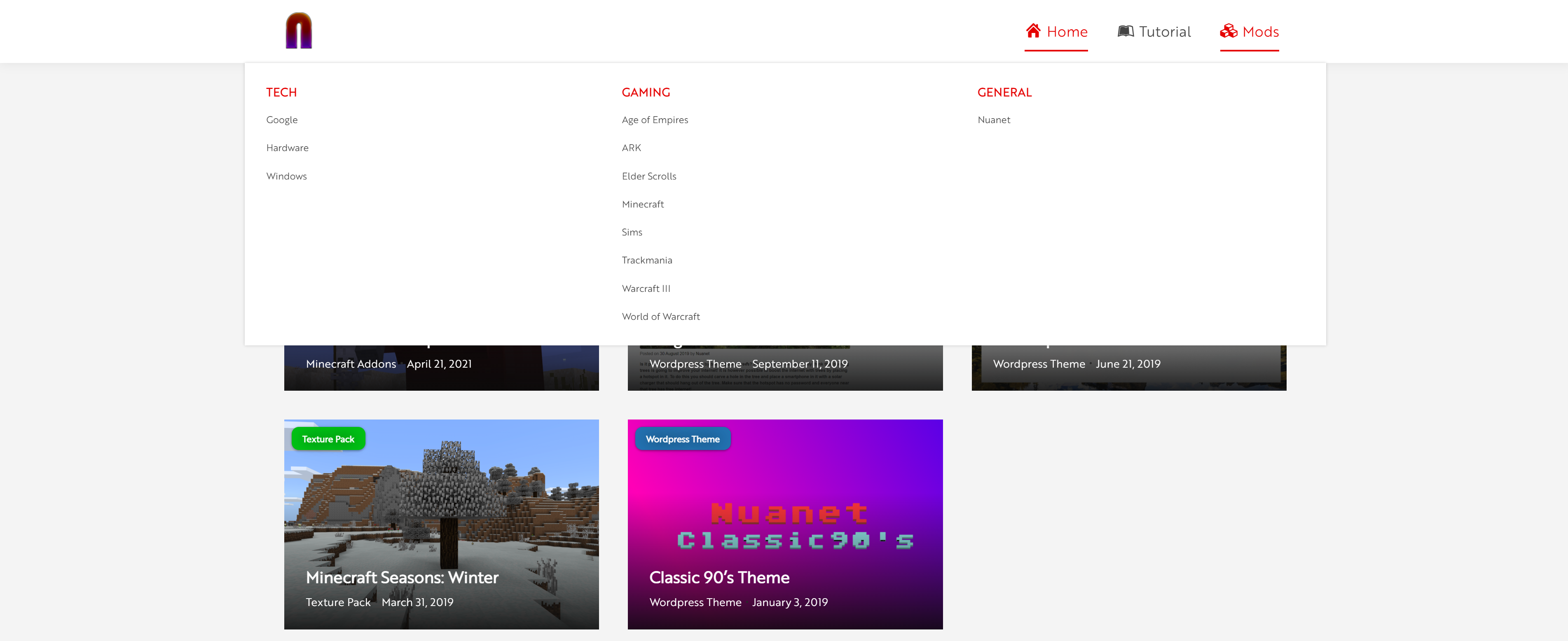Click the Minecraft Addons category label
1568x641 pixels.
point(351,364)
